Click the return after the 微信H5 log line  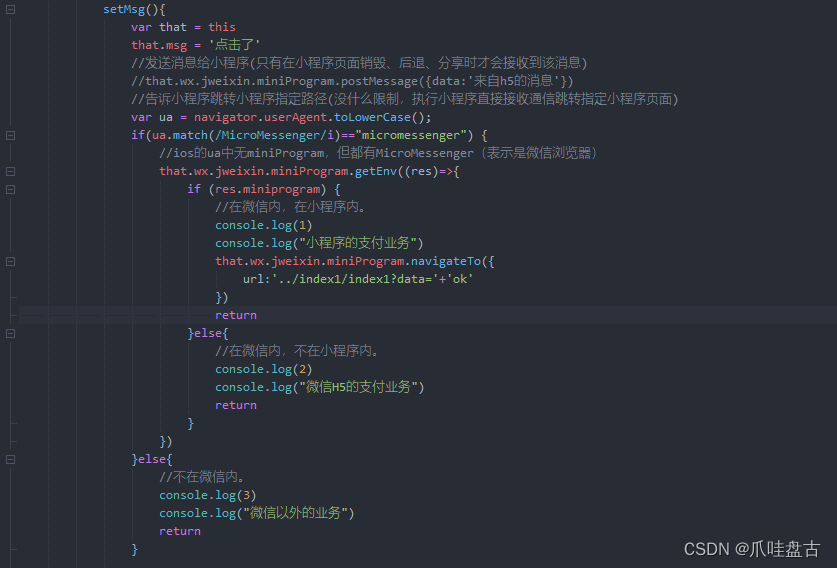235,406
